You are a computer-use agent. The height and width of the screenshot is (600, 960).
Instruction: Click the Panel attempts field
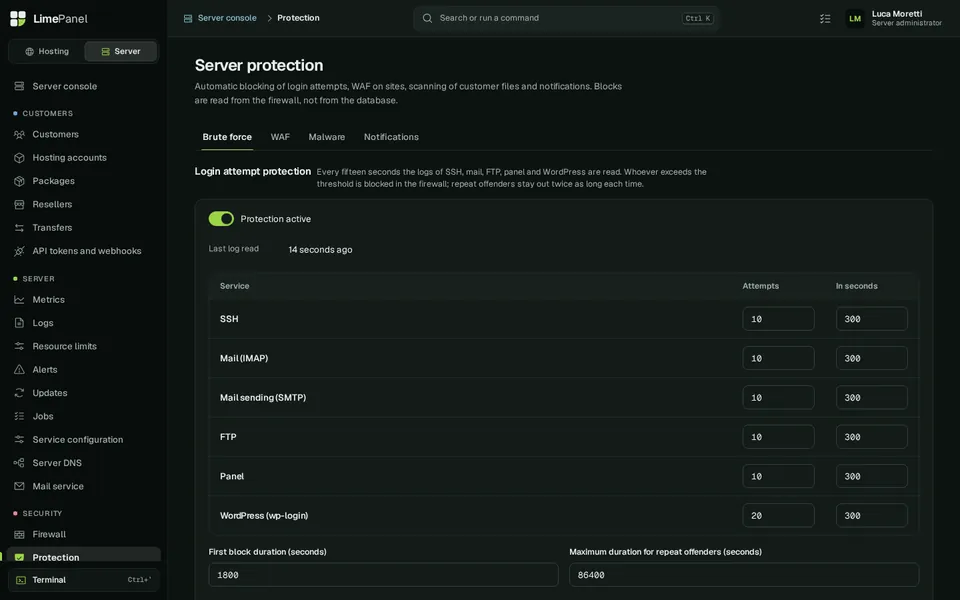click(778, 476)
